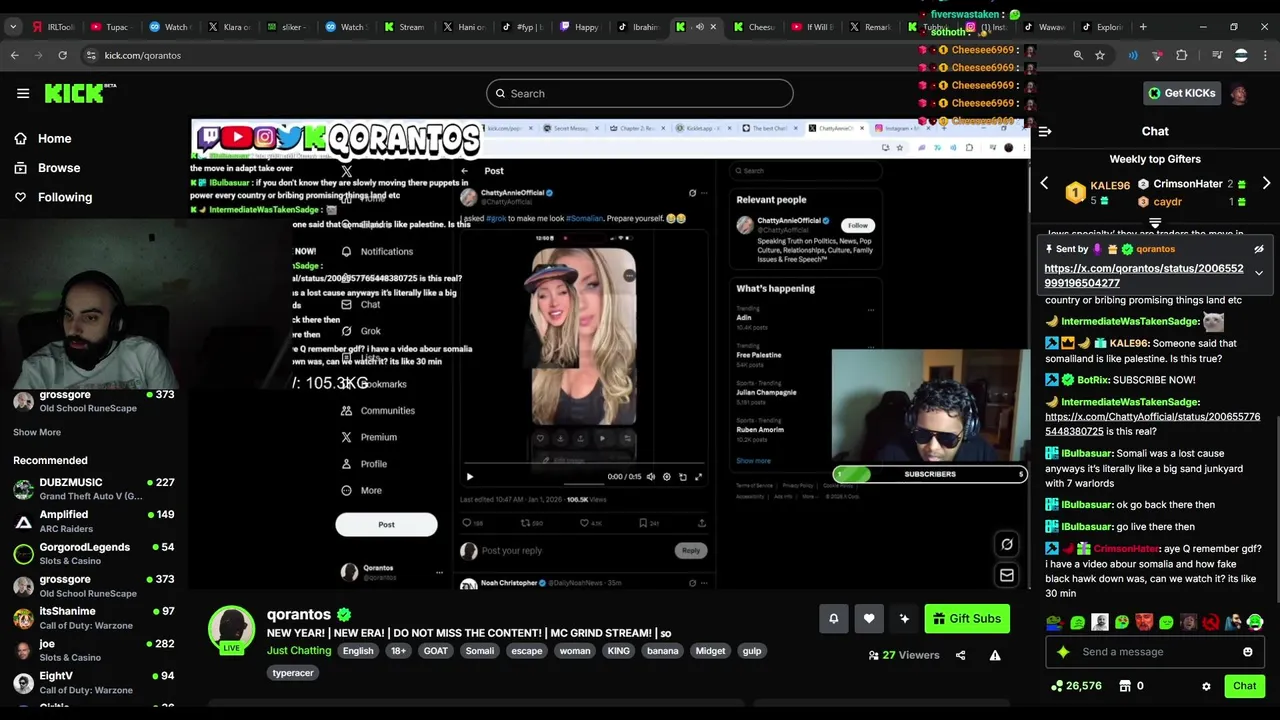Screen dimensions: 1280x720
Task: Click the crossed-circle icon beside player
Action: [x=1007, y=545]
